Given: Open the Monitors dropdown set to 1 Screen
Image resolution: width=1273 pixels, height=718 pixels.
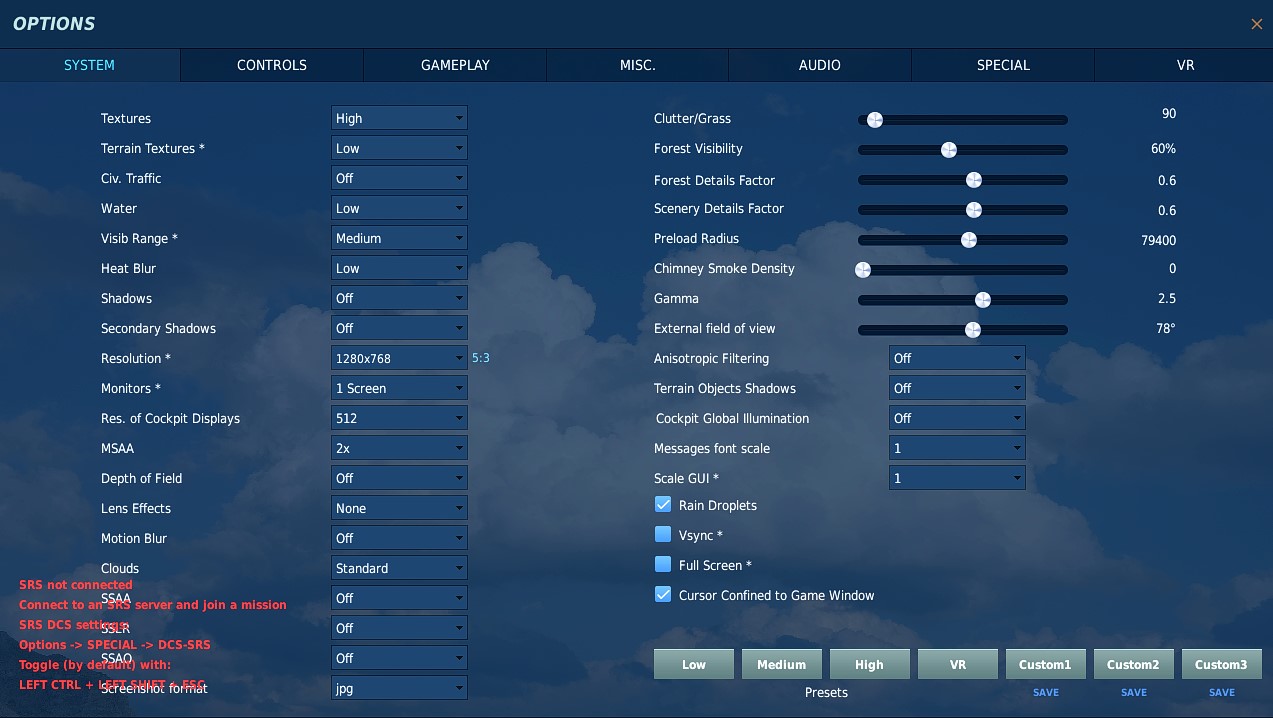Looking at the screenshot, I should tap(399, 388).
